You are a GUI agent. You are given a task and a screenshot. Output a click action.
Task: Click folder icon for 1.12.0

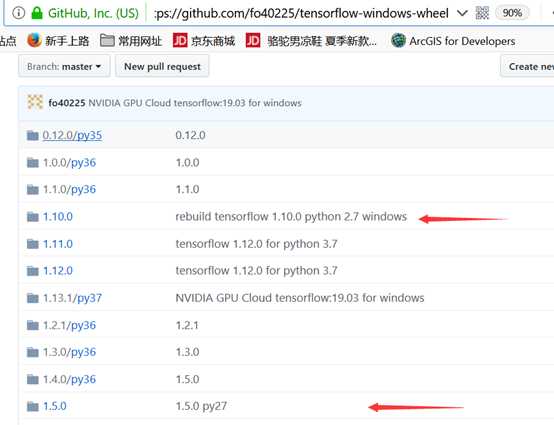coord(33,271)
